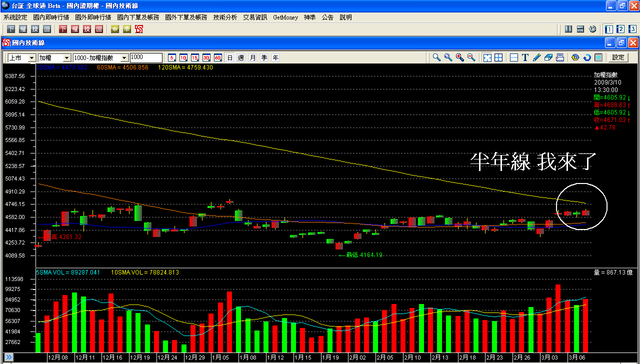Click the first red 下 toolbar icon
The width and height of the screenshot is (640, 364).
[x=63, y=29]
